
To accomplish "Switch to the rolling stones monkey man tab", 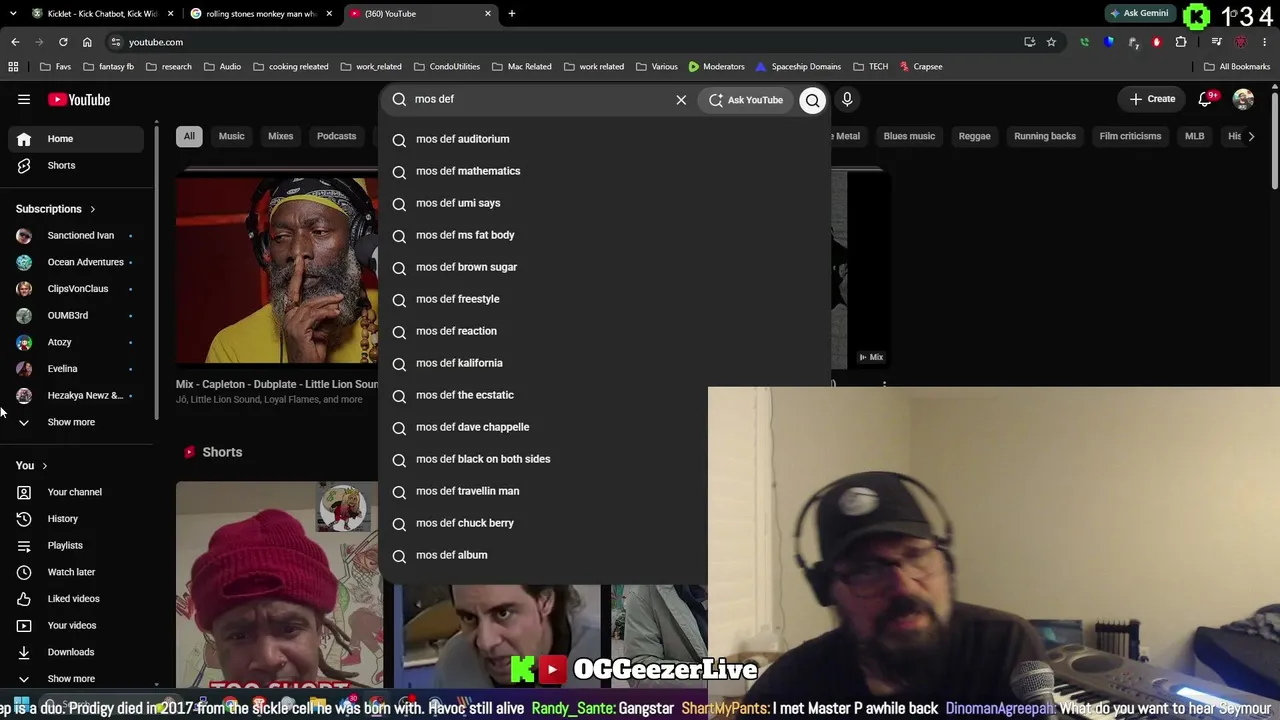I will tap(260, 14).
